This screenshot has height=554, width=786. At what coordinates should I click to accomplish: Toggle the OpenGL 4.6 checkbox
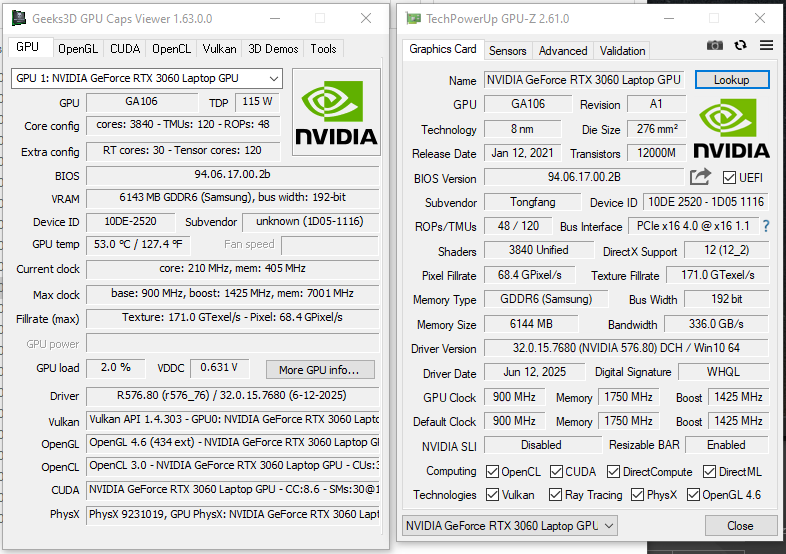(693, 495)
